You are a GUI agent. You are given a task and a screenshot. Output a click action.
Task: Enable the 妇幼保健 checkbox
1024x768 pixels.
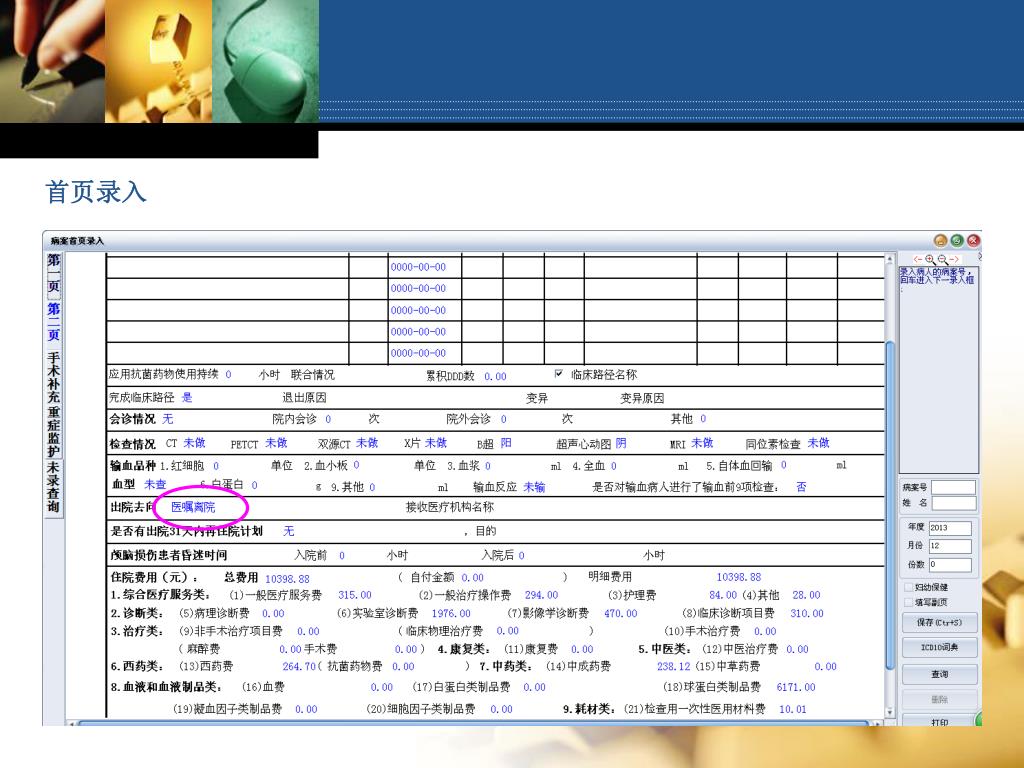click(x=907, y=588)
